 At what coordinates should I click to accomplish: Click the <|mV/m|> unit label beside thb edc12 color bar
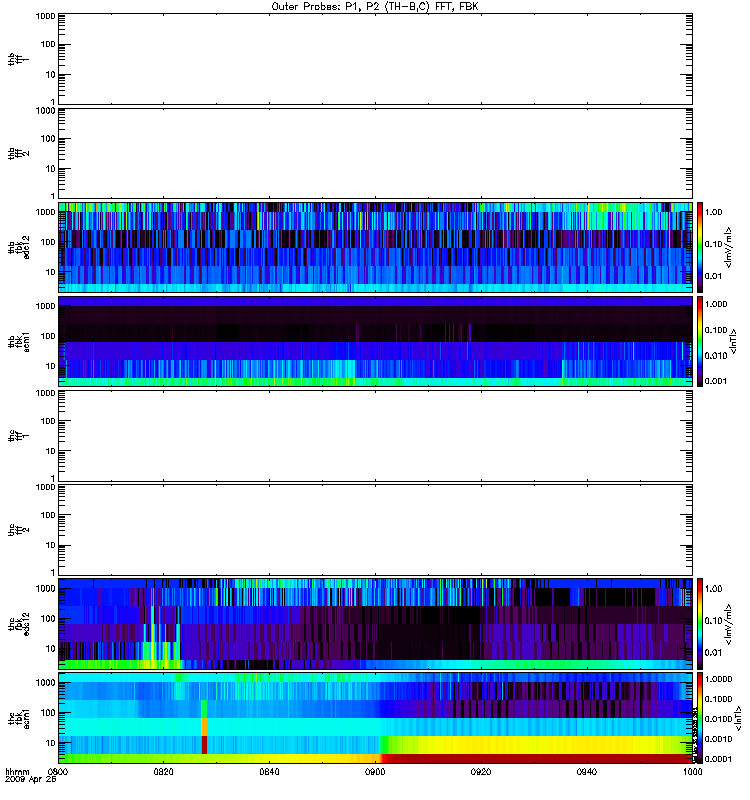pos(729,247)
